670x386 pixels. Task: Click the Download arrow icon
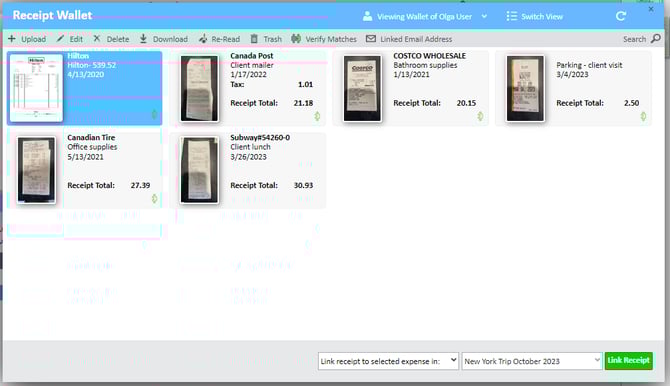click(143, 39)
